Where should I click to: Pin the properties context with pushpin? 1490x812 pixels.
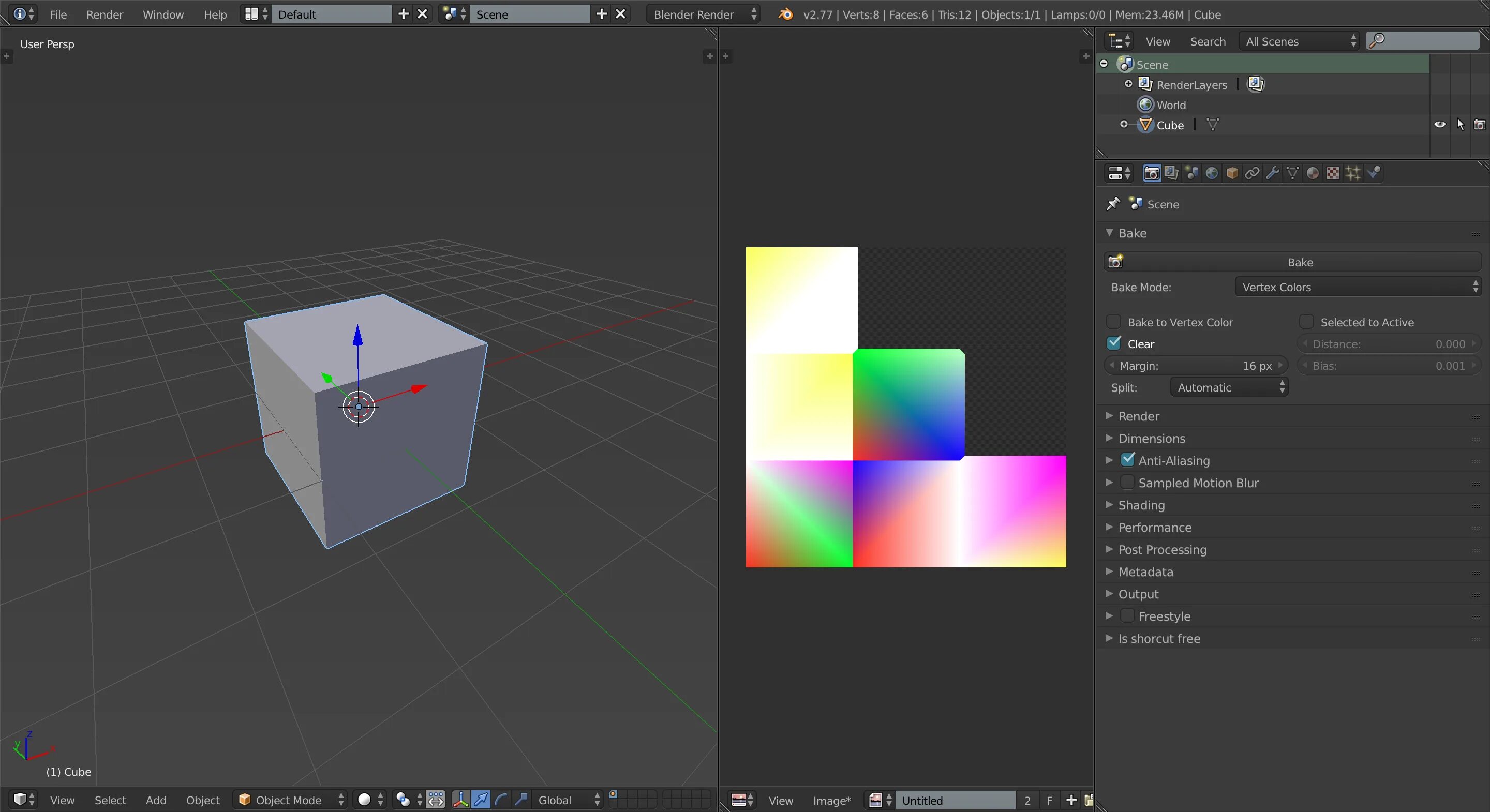coord(1113,204)
